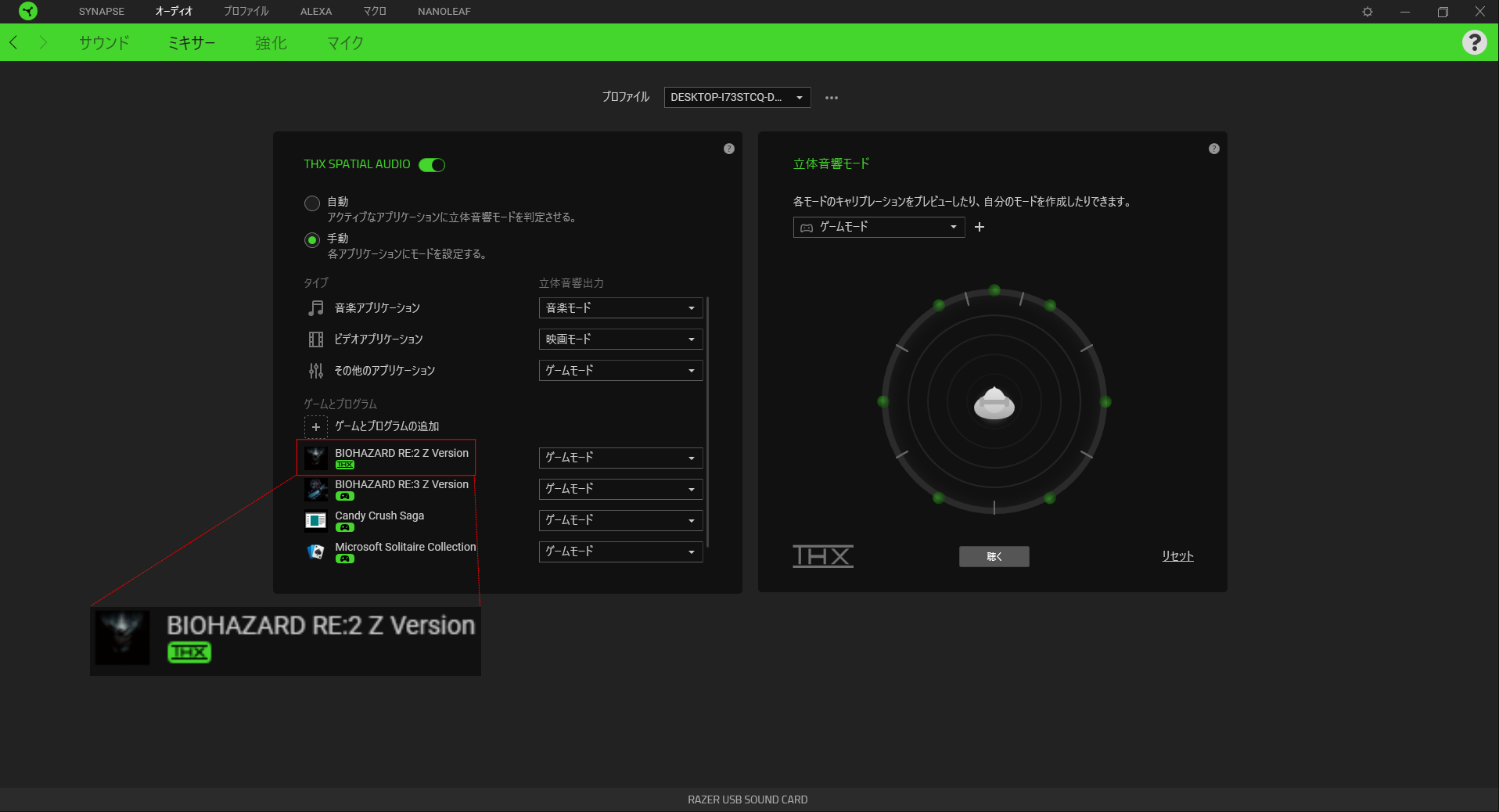Viewport: 1499px width, 812px height.
Task: Click BIOHAZARD RE:2 Z Version game icon
Action: 316,458
